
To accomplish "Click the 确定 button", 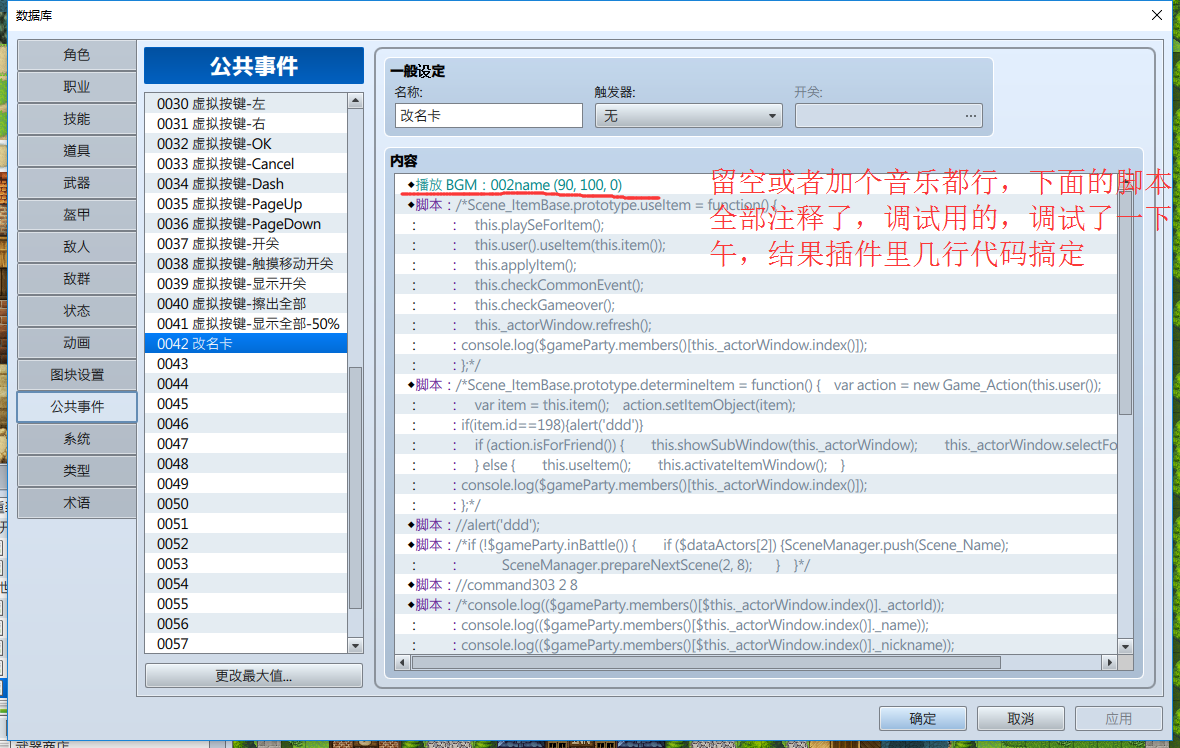I will 923,719.
